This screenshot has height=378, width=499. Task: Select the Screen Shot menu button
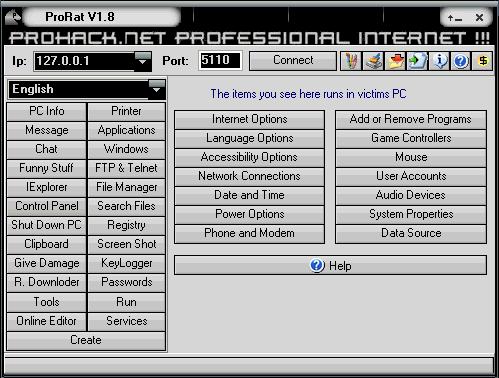click(127, 244)
